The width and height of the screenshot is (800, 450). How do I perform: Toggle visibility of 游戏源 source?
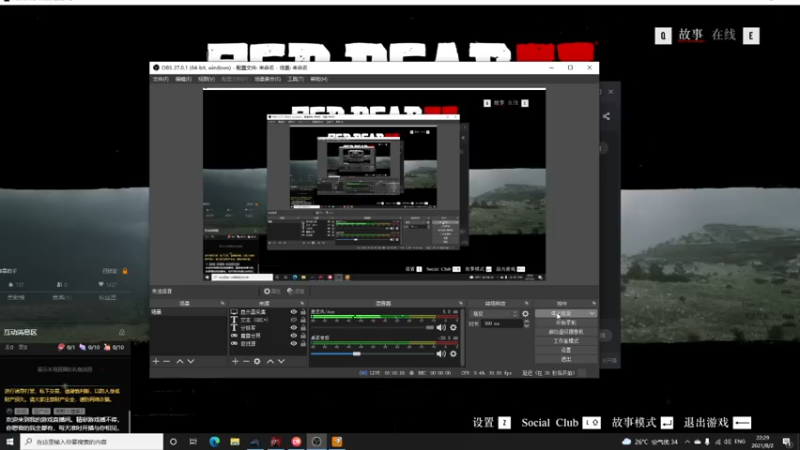point(293,344)
